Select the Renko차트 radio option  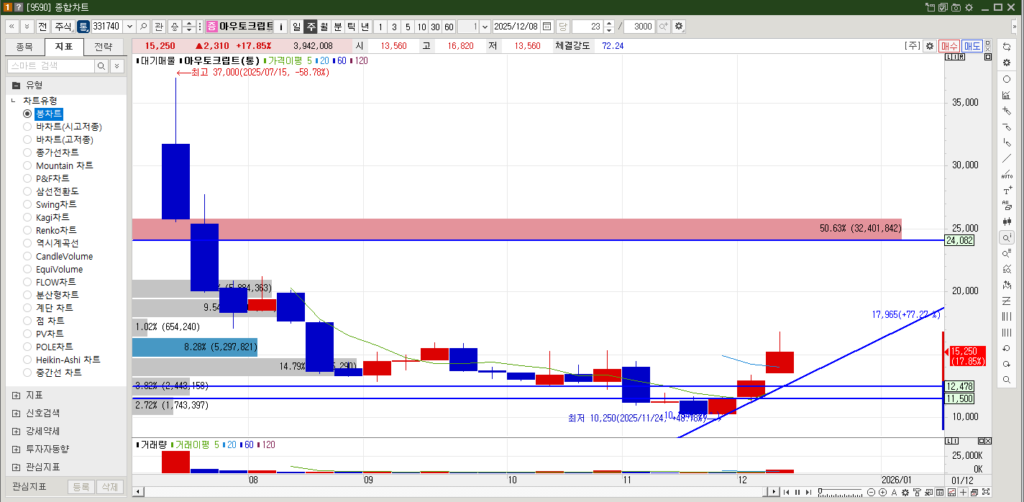pyautogui.click(x=28, y=230)
